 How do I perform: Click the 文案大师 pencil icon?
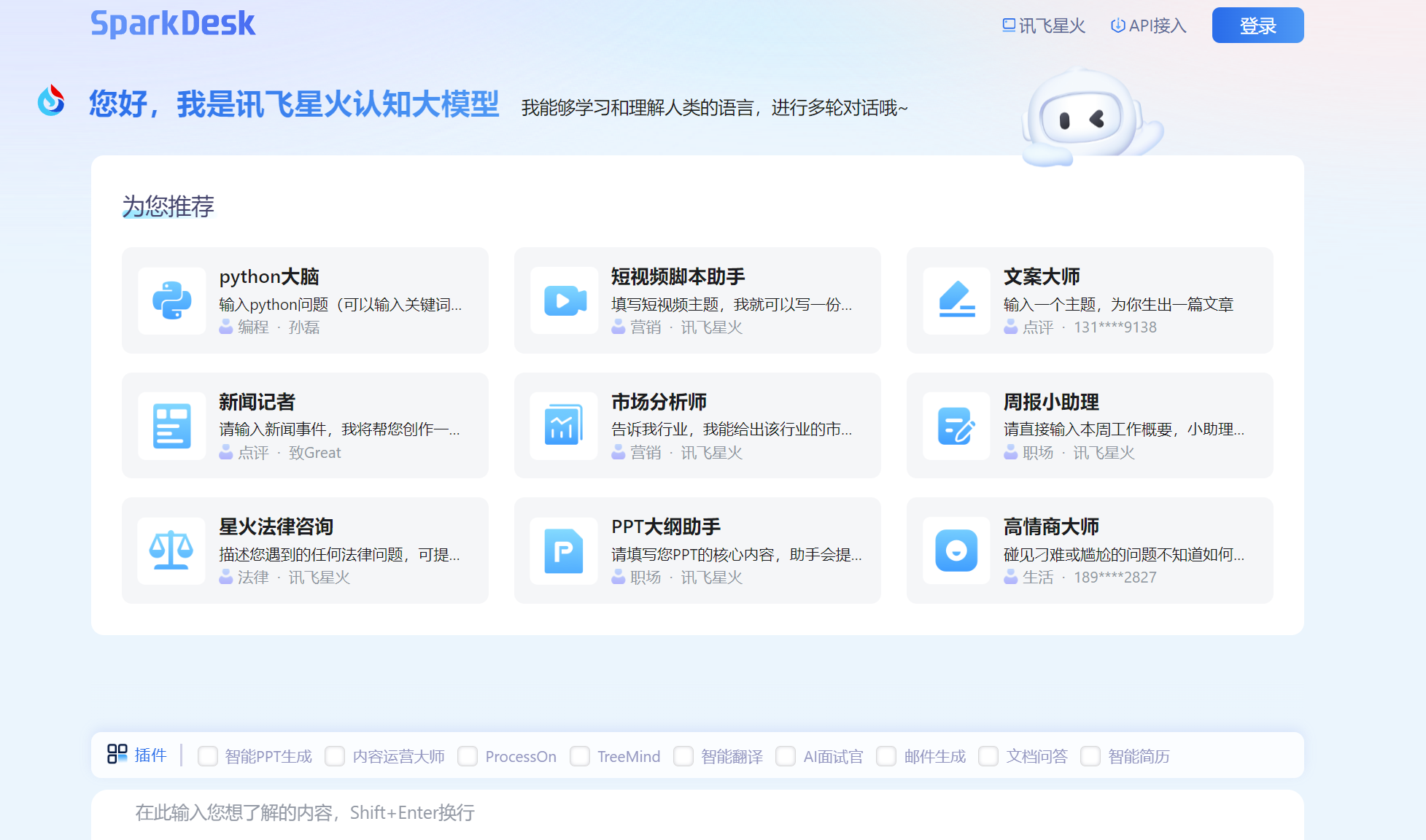[956, 300]
